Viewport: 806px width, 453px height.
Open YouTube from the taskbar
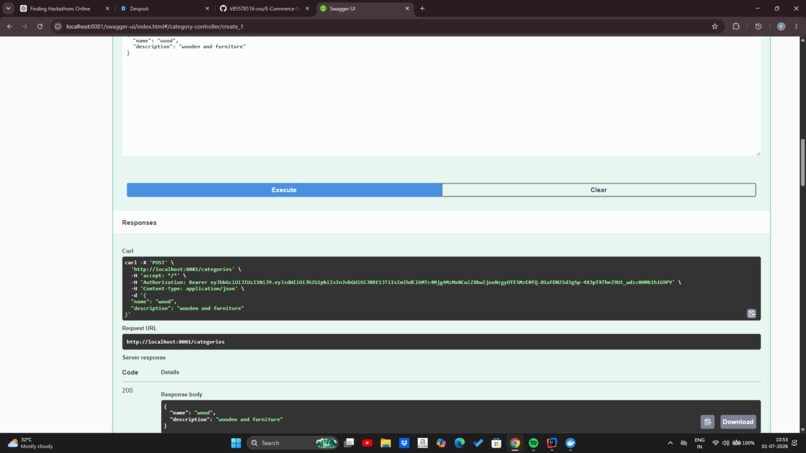click(367, 443)
